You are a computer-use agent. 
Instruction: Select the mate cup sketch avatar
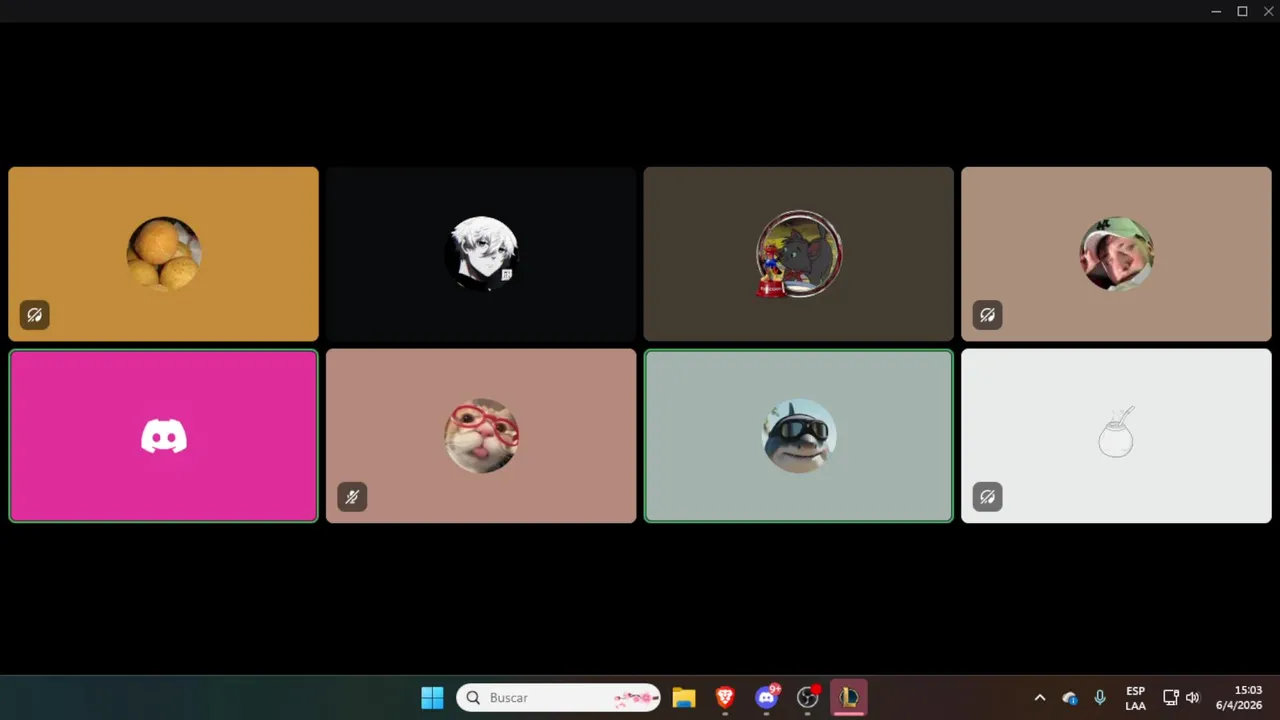(x=1116, y=436)
